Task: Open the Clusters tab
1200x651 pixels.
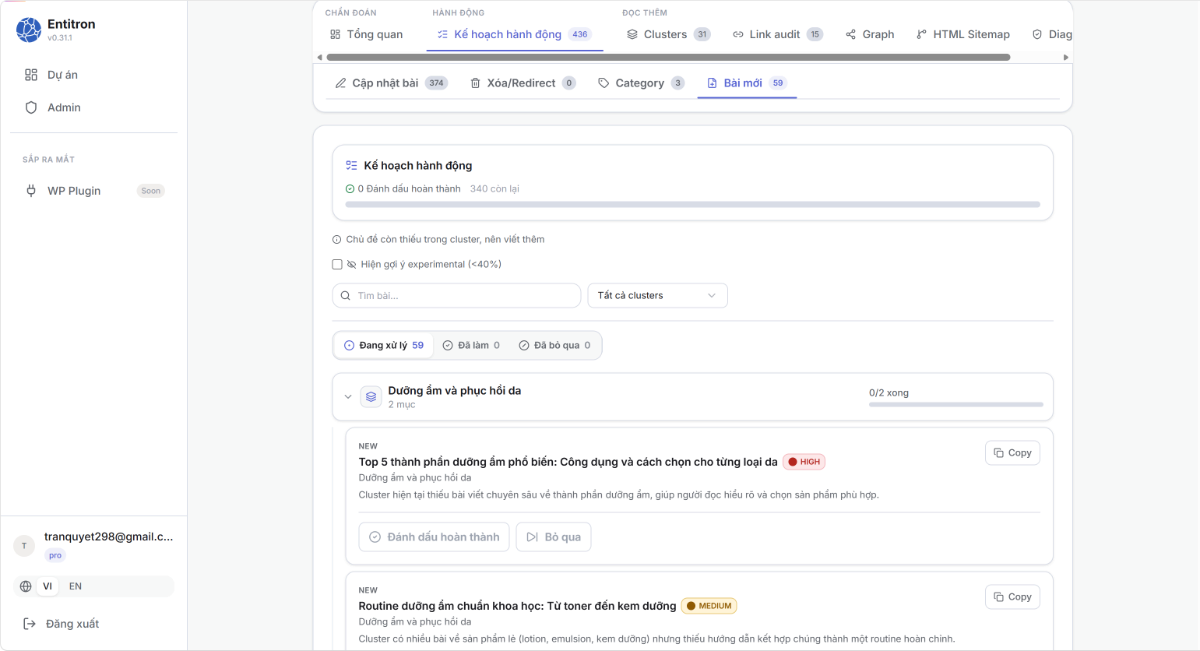Action: point(668,34)
